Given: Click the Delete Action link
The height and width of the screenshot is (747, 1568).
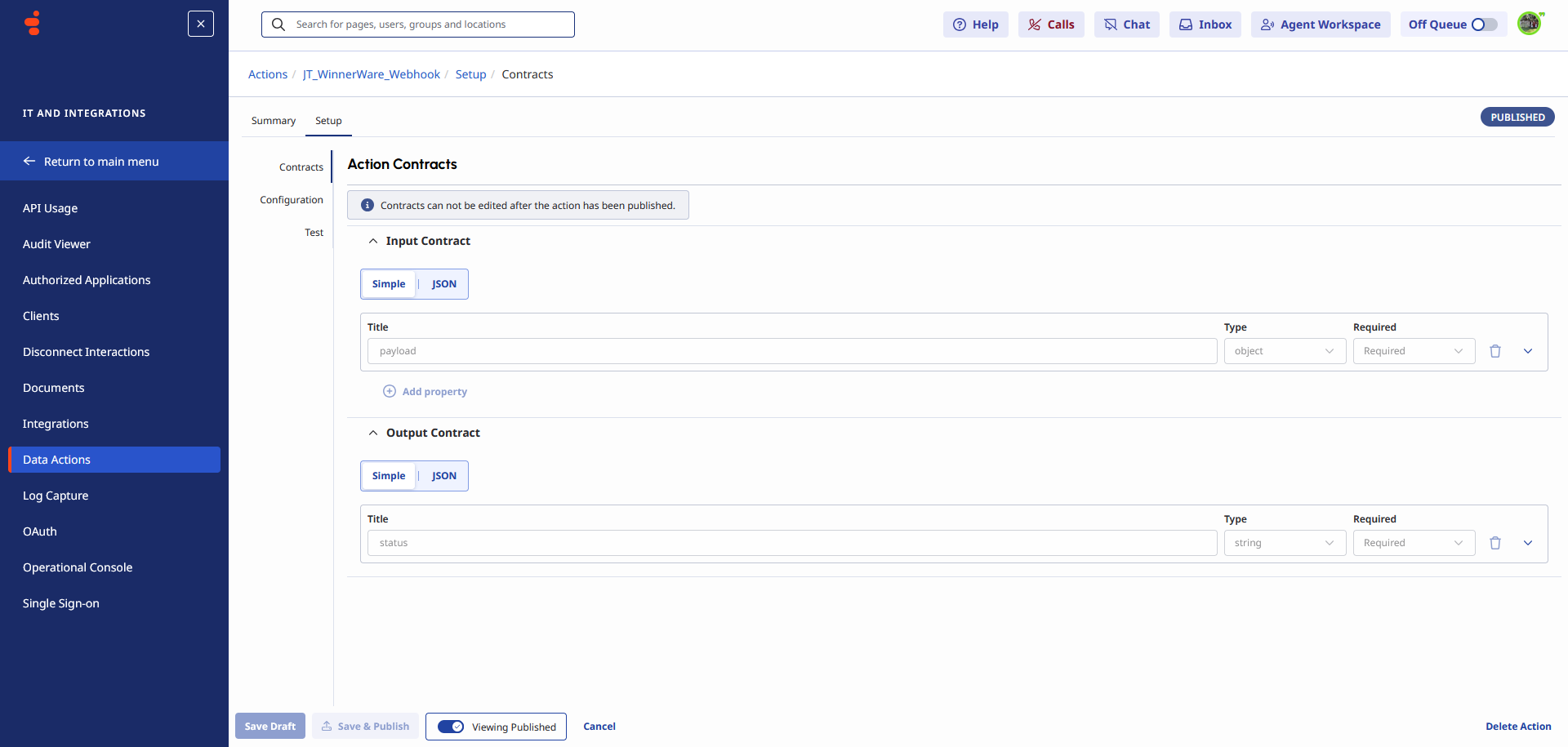Looking at the screenshot, I should point(1518,726).
